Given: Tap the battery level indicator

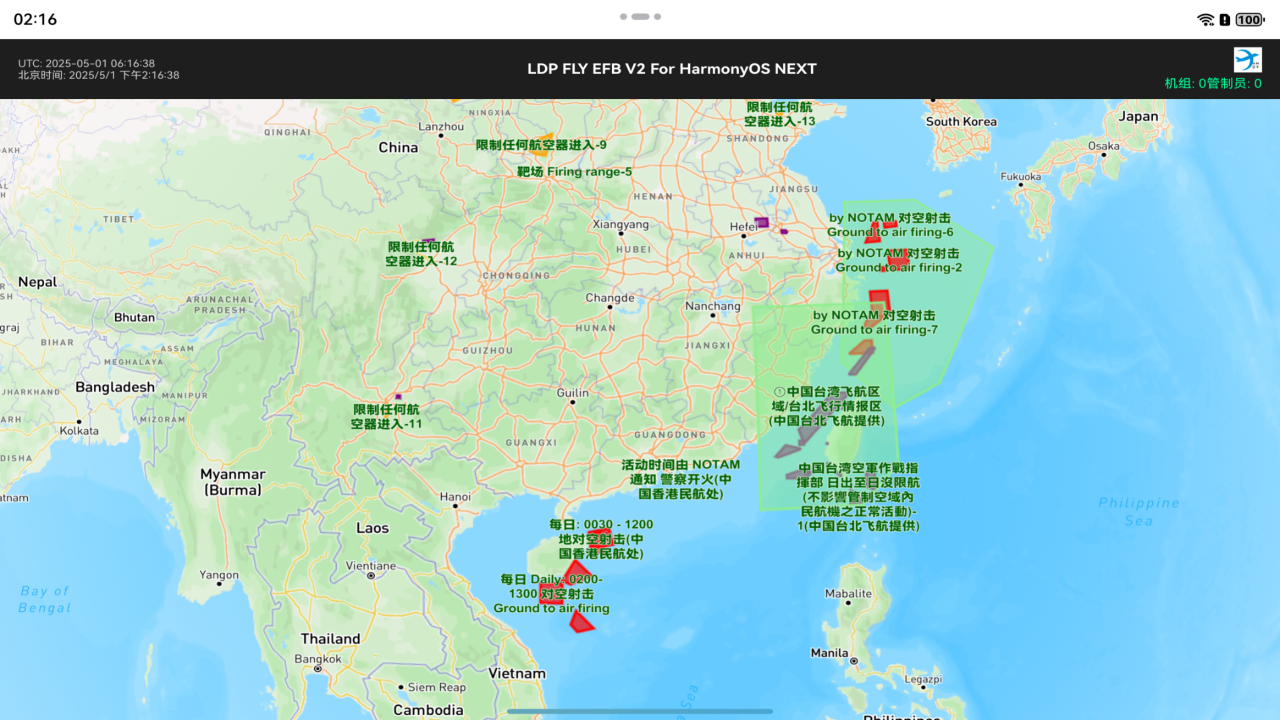Looking at the screenshot, I should click(x=1249, y=19).
